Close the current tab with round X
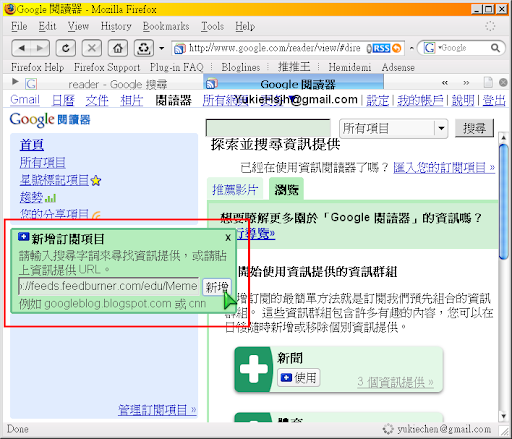This screenshot has height=439, width=512. pos(503,82)
